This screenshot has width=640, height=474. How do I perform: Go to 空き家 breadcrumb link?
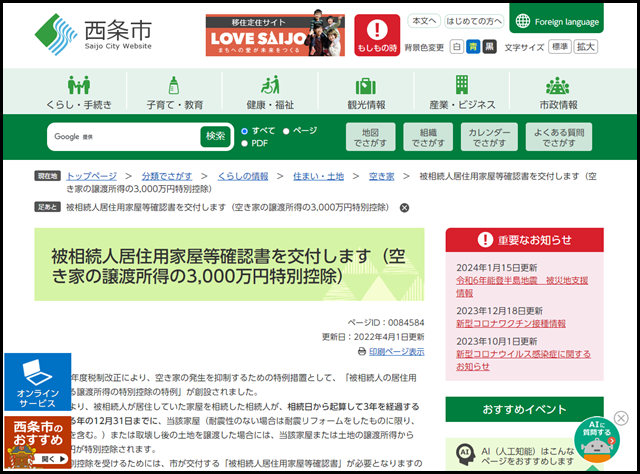coord(382,176)
